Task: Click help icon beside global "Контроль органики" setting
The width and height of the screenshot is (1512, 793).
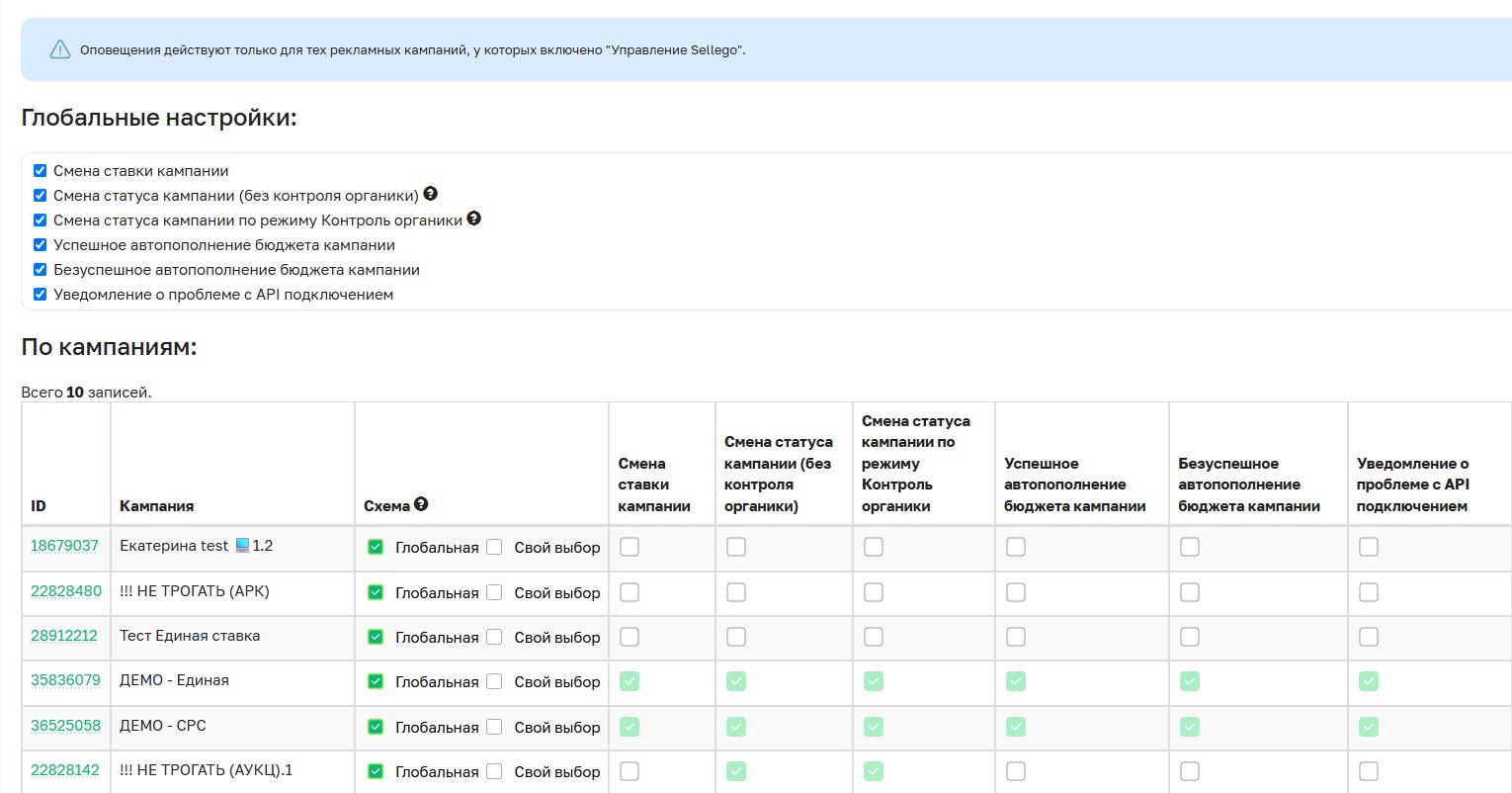Action: click(x=473, y=219)
